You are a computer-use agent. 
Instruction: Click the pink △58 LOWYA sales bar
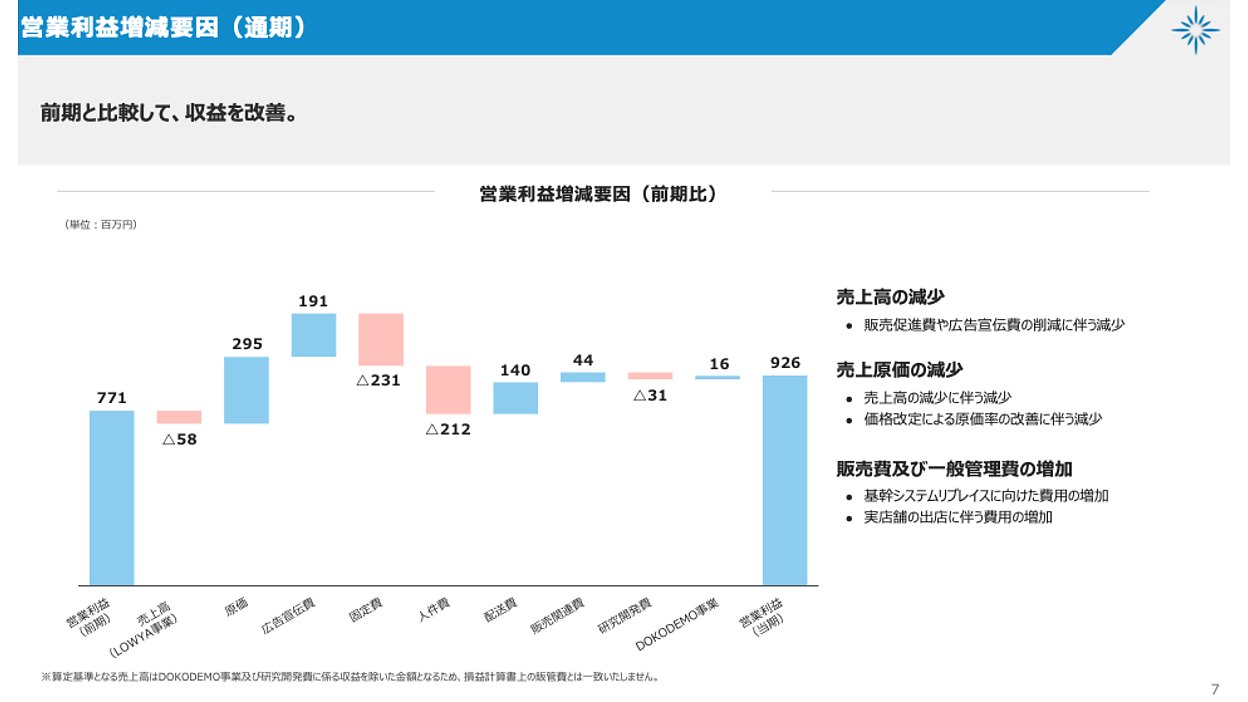179,417
